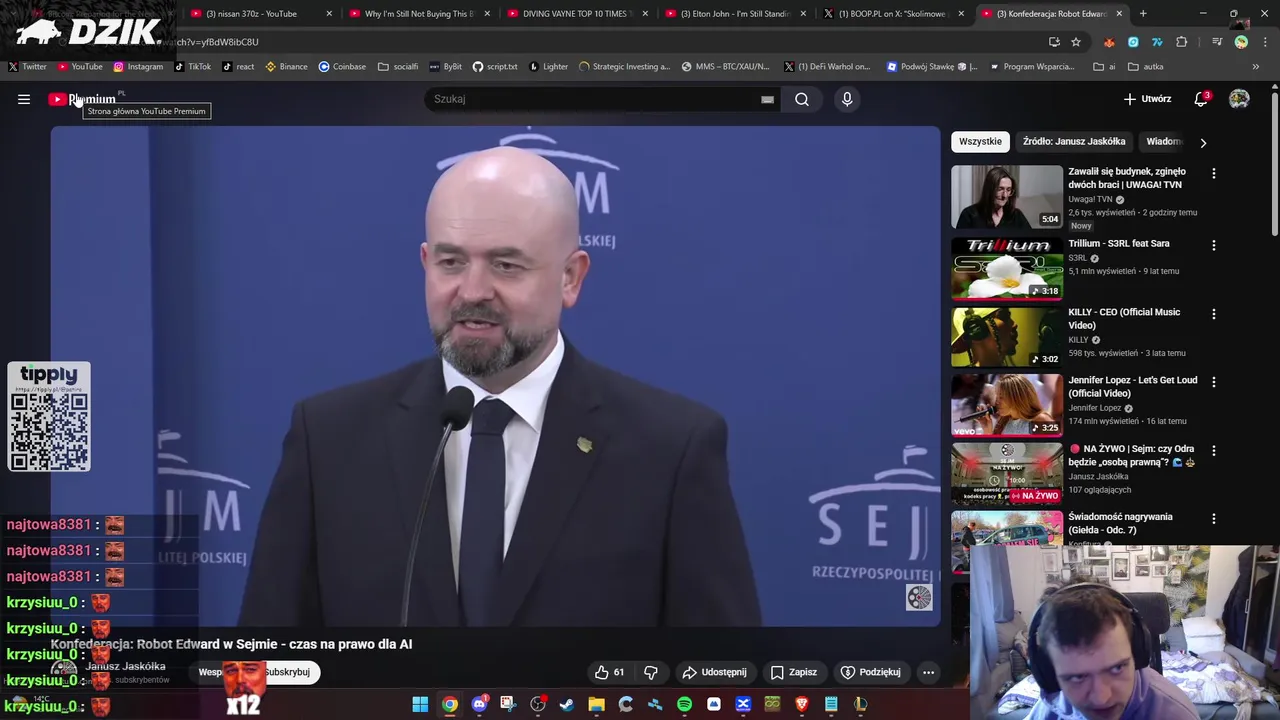Open options for Świadomość nagrywania video
Screen dimensions: 1280x720
coord(1214,519)
